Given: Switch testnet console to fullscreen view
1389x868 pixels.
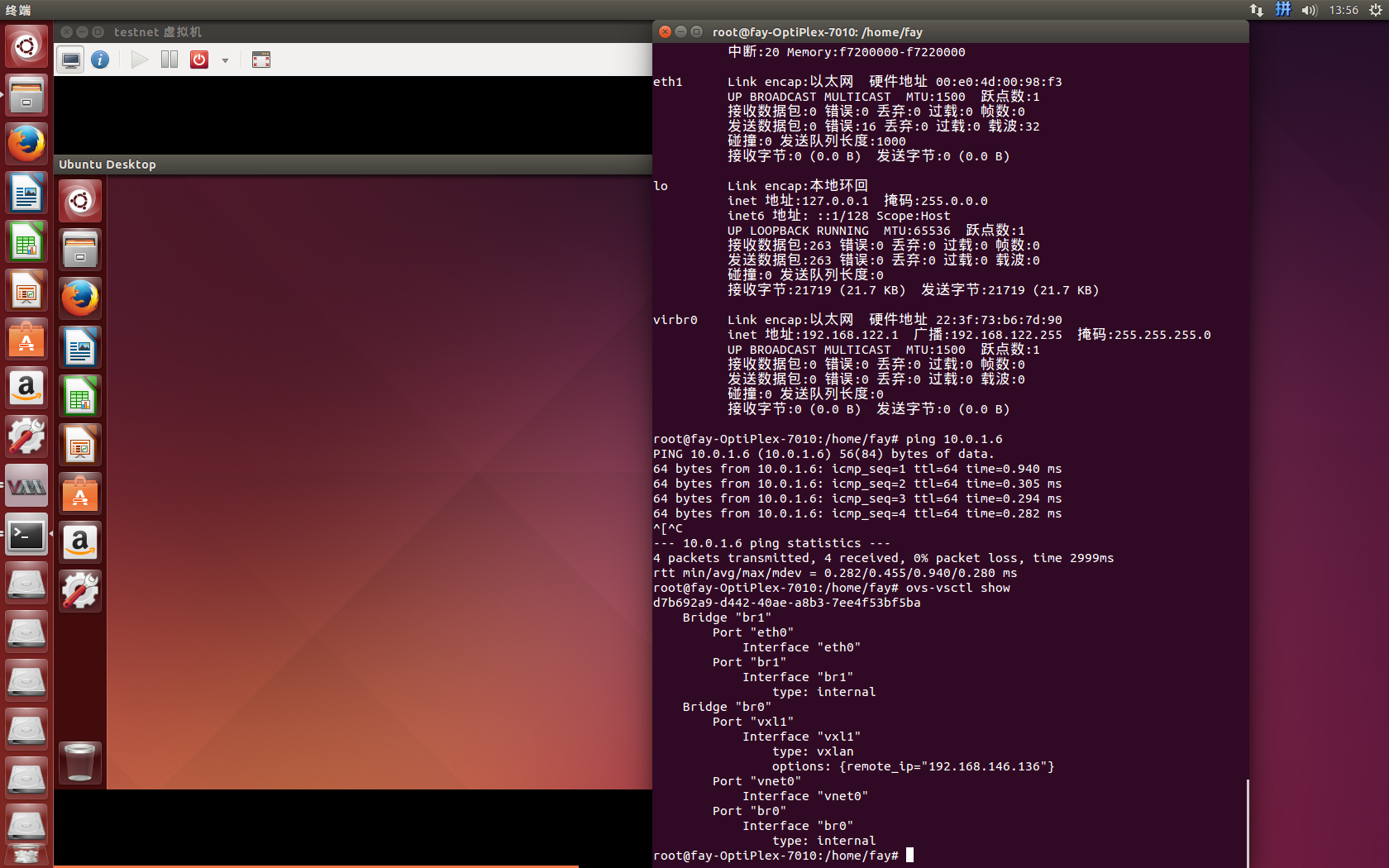Looking at the screenshot, I should (x=261, y=60).
